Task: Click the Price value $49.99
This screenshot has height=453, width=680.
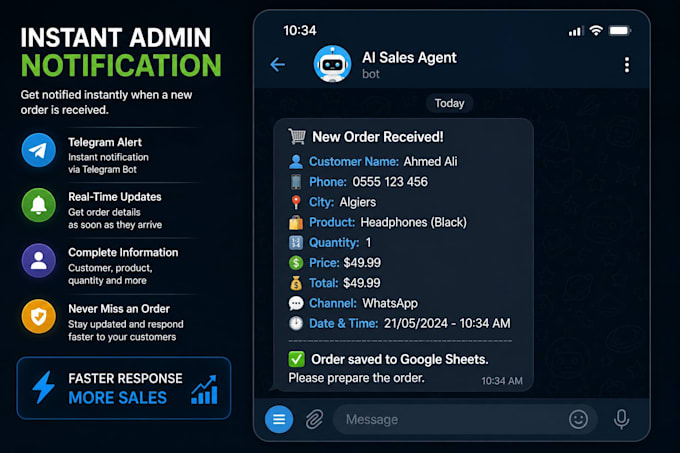Action: click(x=362, y=263)
